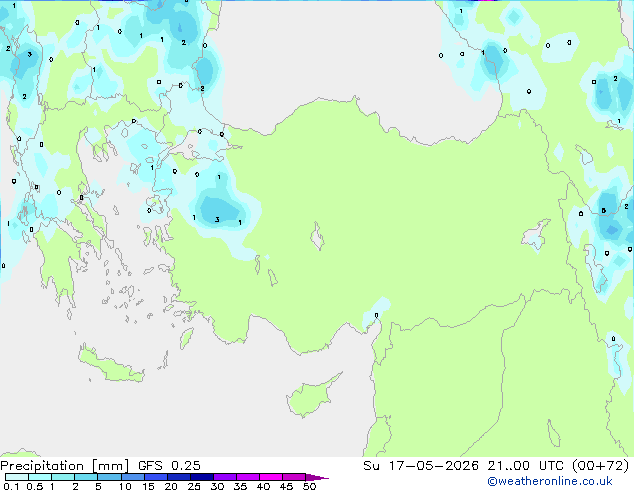This screenshot has width=634, height=490.
Task: Click the large lake in central Turkey
Action: tap(317, 236)
